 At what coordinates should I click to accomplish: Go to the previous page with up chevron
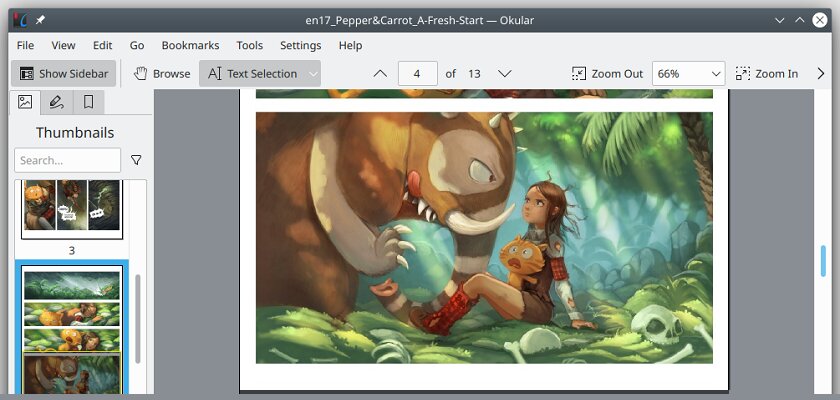(x=380, y=74)
